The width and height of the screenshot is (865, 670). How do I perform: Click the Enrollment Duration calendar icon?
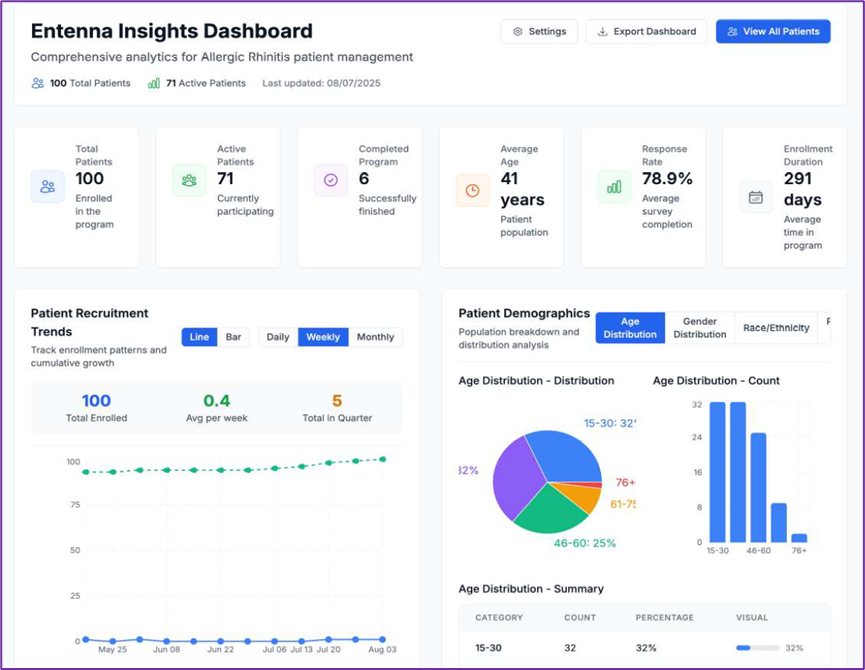click(x=756, y=197)
